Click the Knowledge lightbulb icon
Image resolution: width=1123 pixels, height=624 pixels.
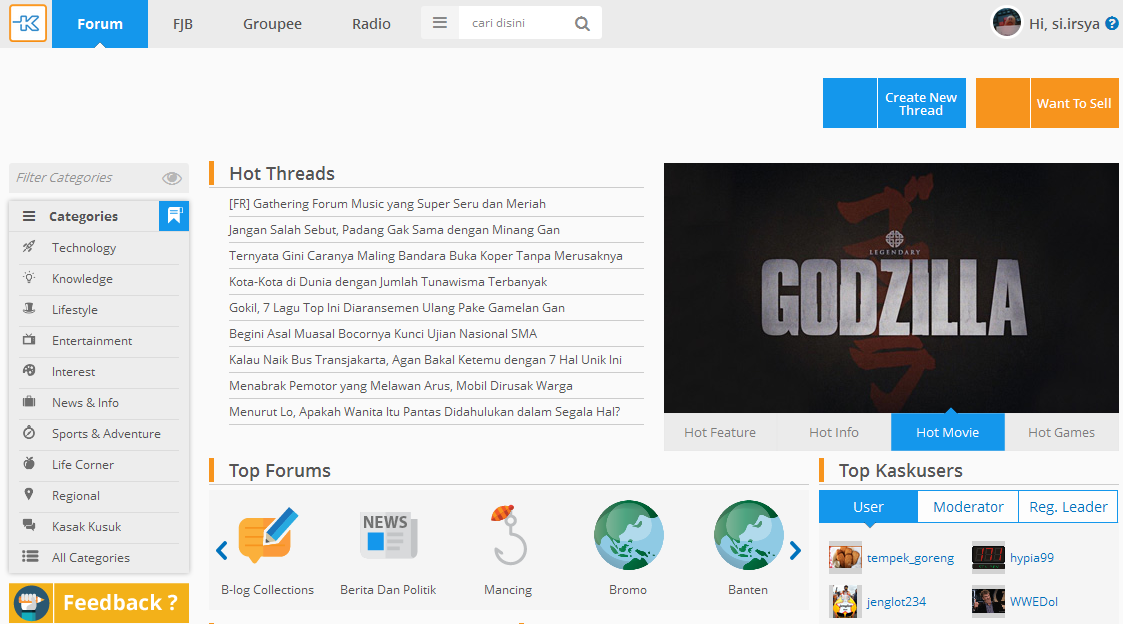[29, 278]
